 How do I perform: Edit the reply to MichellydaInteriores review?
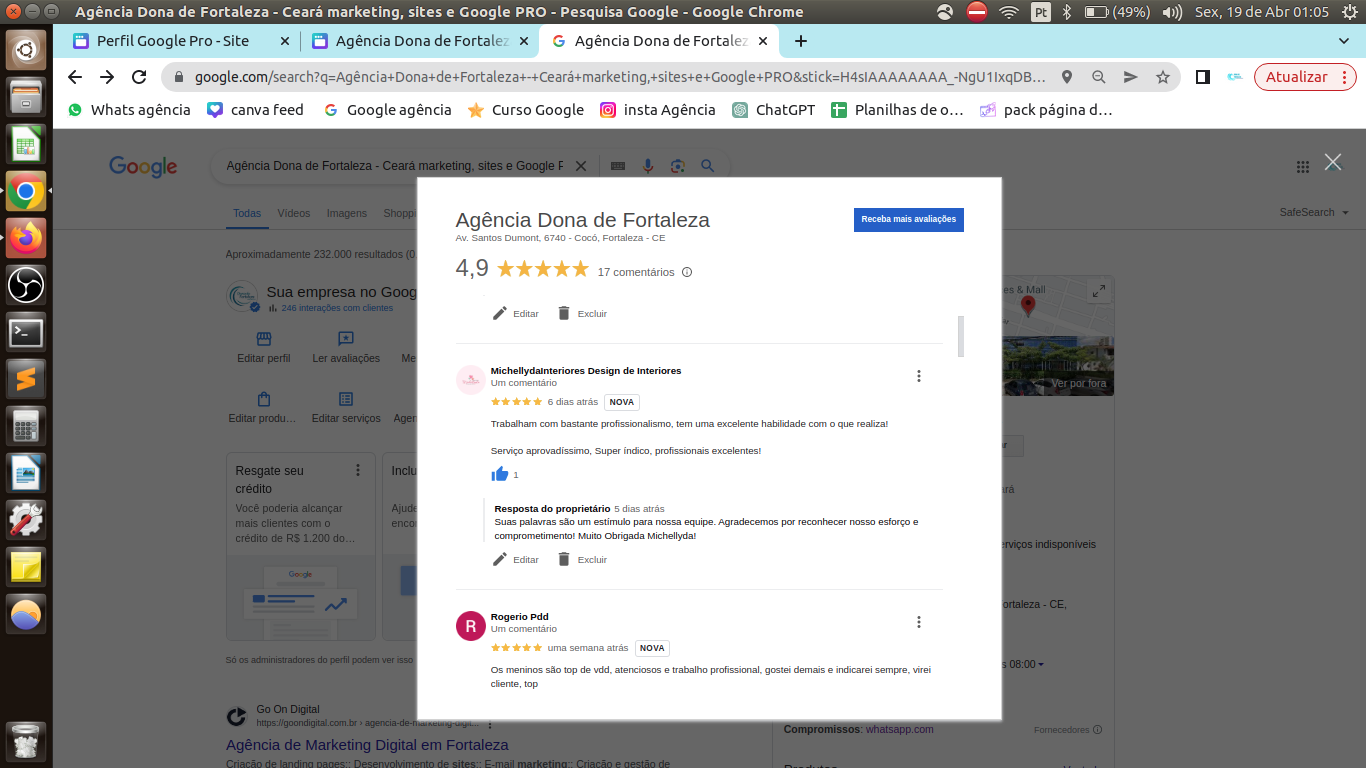(x=516, y=560)
